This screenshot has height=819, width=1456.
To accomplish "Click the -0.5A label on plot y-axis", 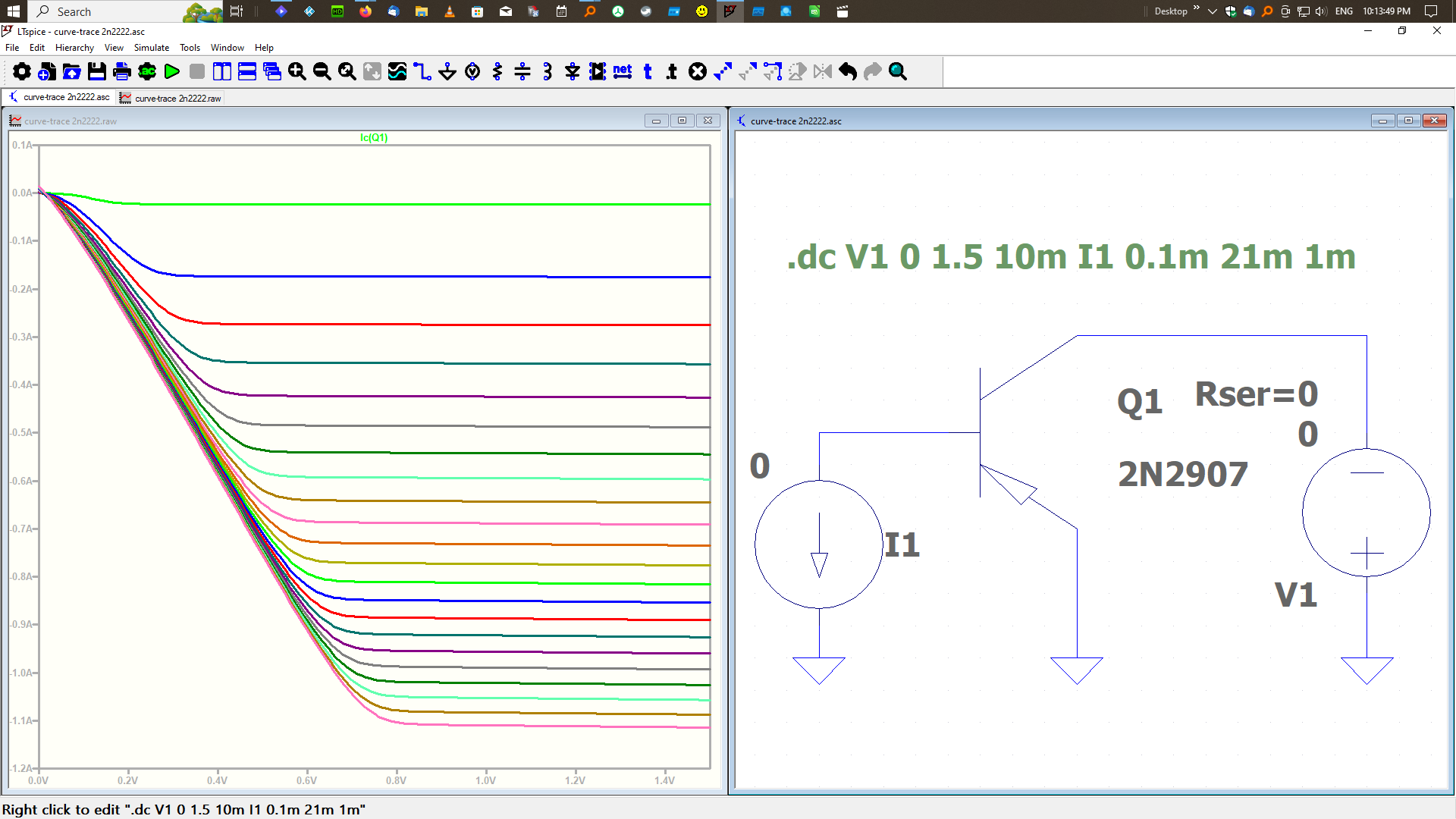I will pos(21,432).
